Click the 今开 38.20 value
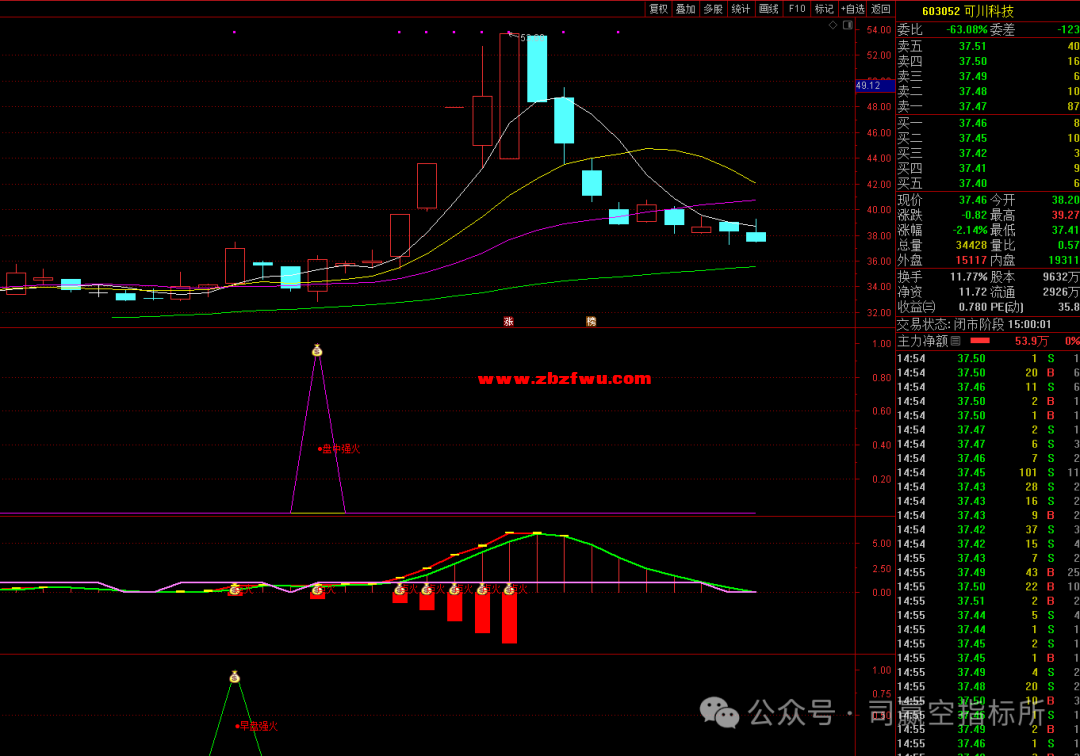This screenshot has height=756, width=1080. (1066, 200)
